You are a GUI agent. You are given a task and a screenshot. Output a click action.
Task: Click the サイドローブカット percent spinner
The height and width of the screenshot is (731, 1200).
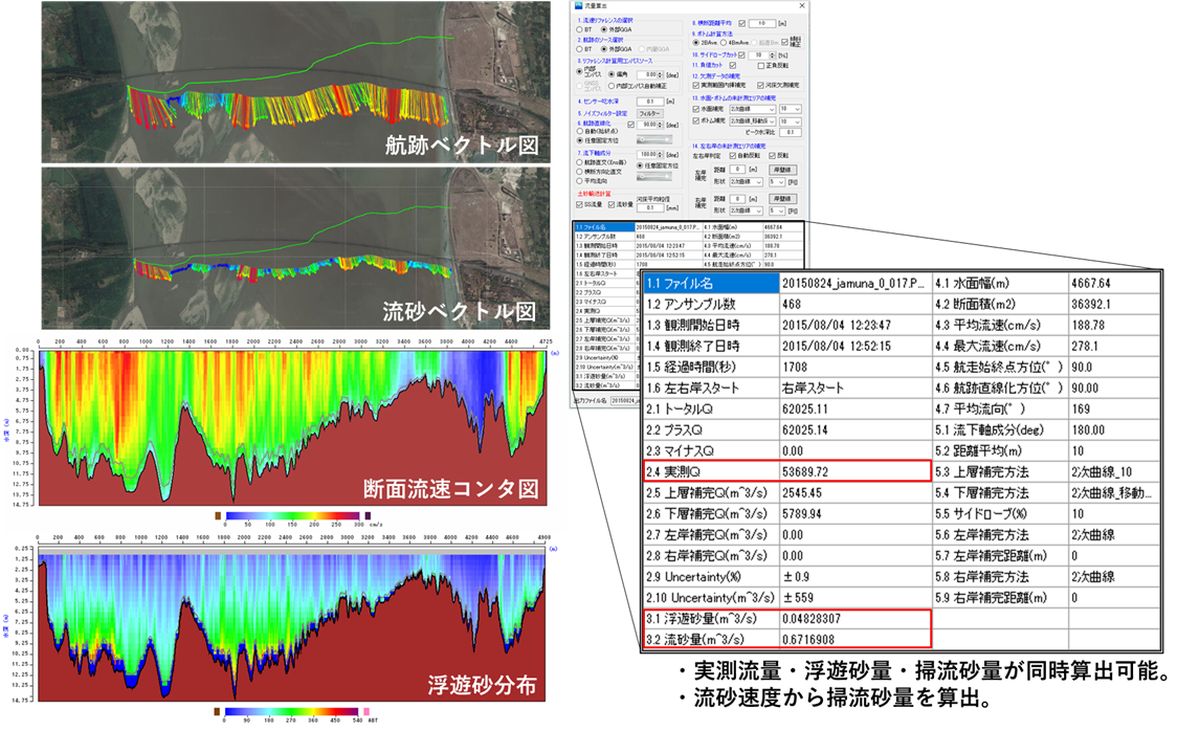coord(762,55)
